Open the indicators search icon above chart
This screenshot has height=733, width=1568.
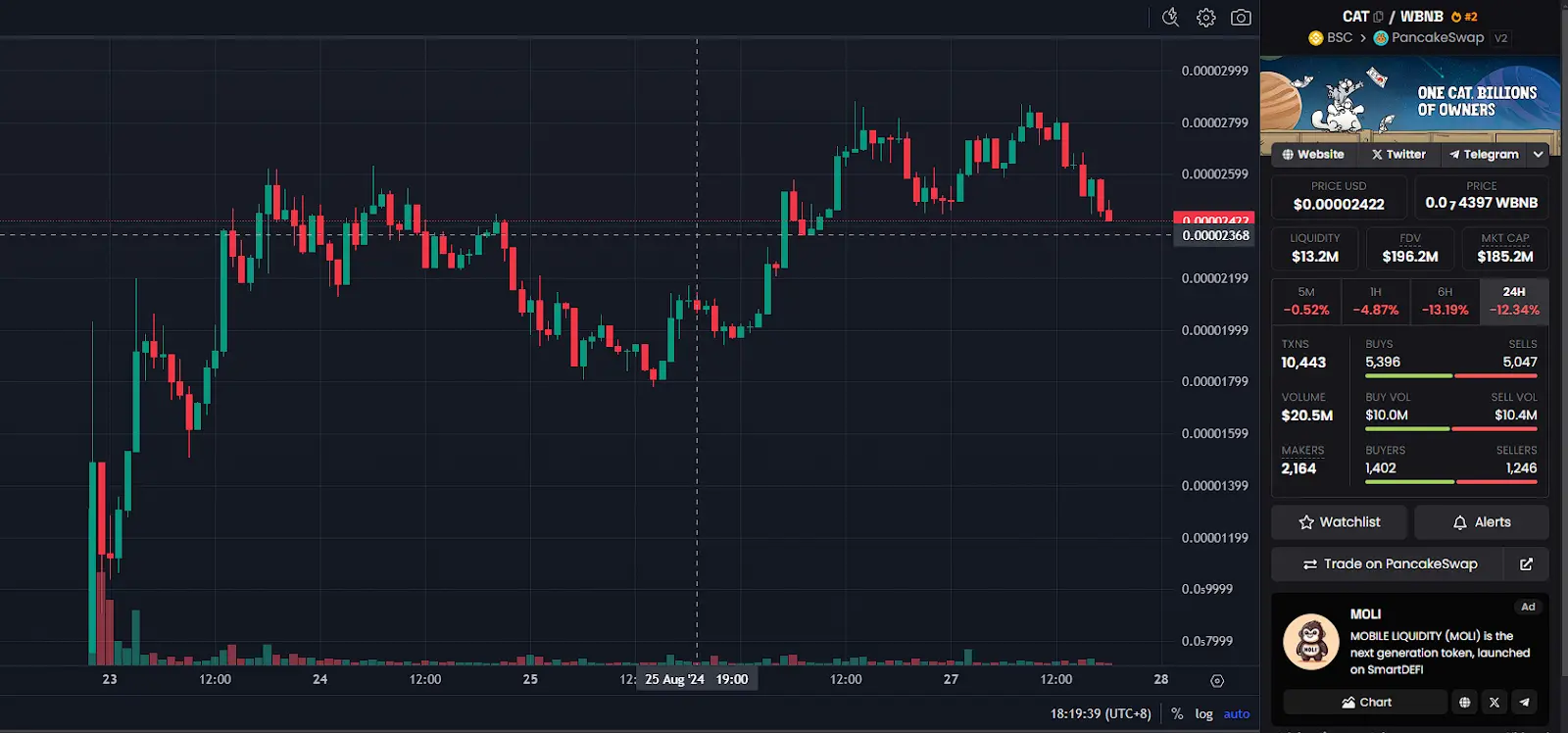pos(1170,17)
